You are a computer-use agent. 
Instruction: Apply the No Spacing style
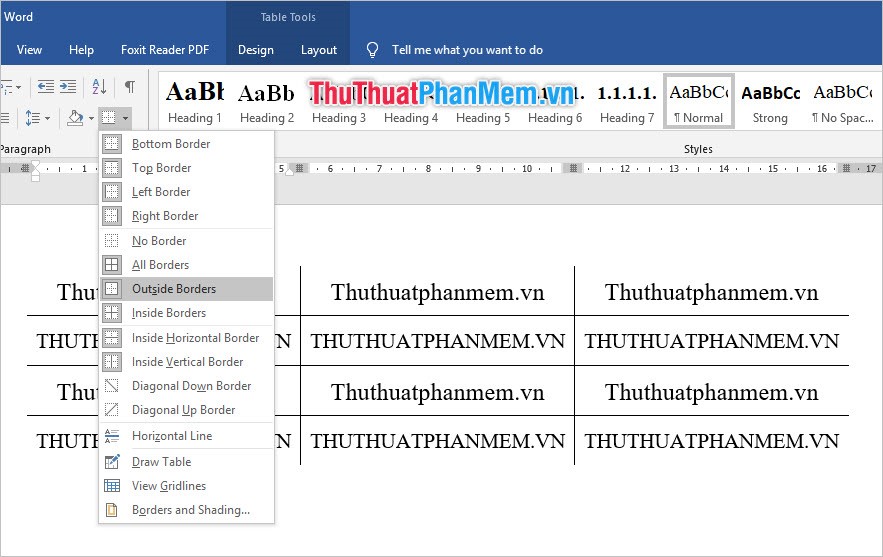point(843,101)
